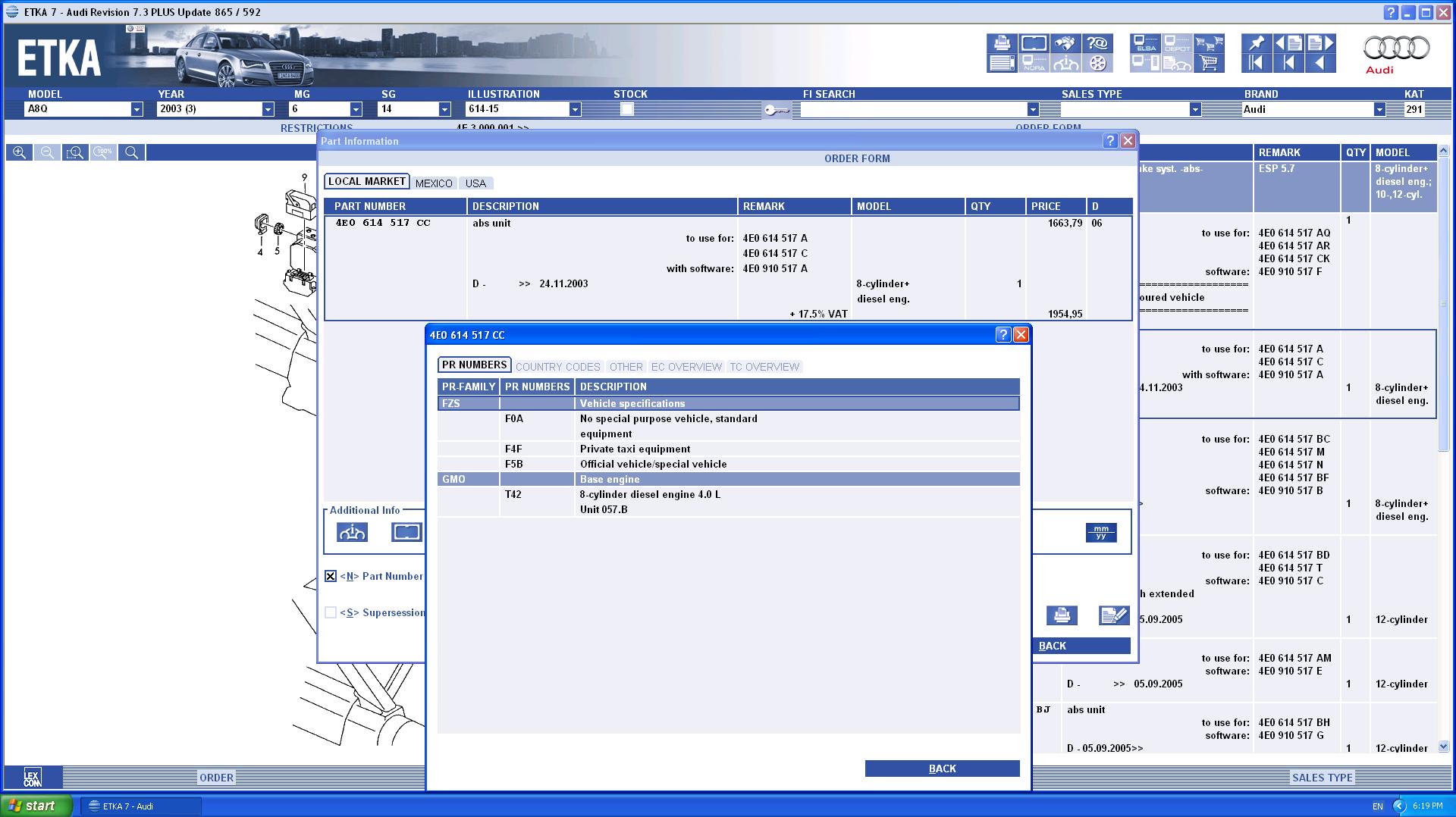Viewport: 1456px width, 817px height.
Task: Switch to COUNTRY CODES tab
Action: pyautogui.click(x=558, y=367)
